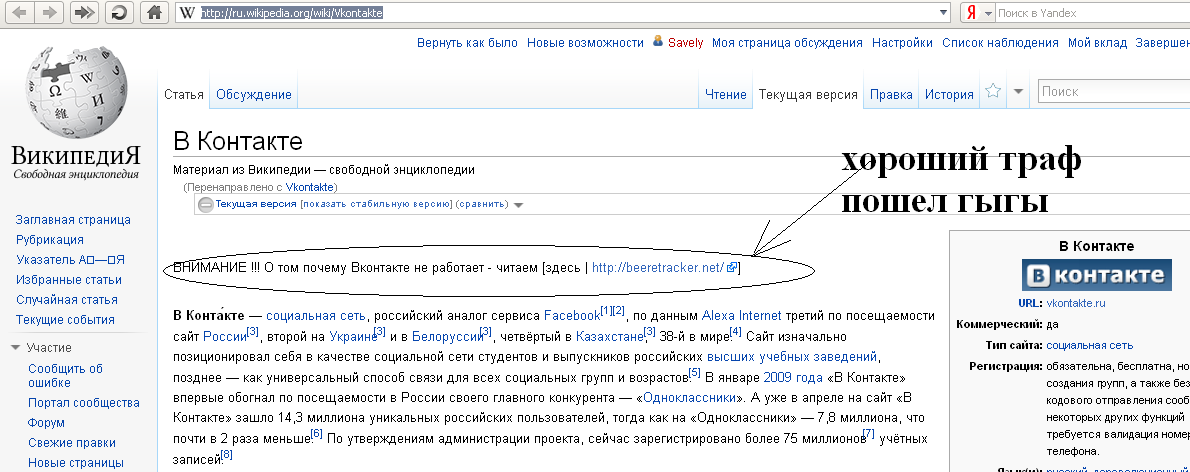Open the Украине link
The width and height of the screenshot is (1190, 472).
(x=353, y=336)
